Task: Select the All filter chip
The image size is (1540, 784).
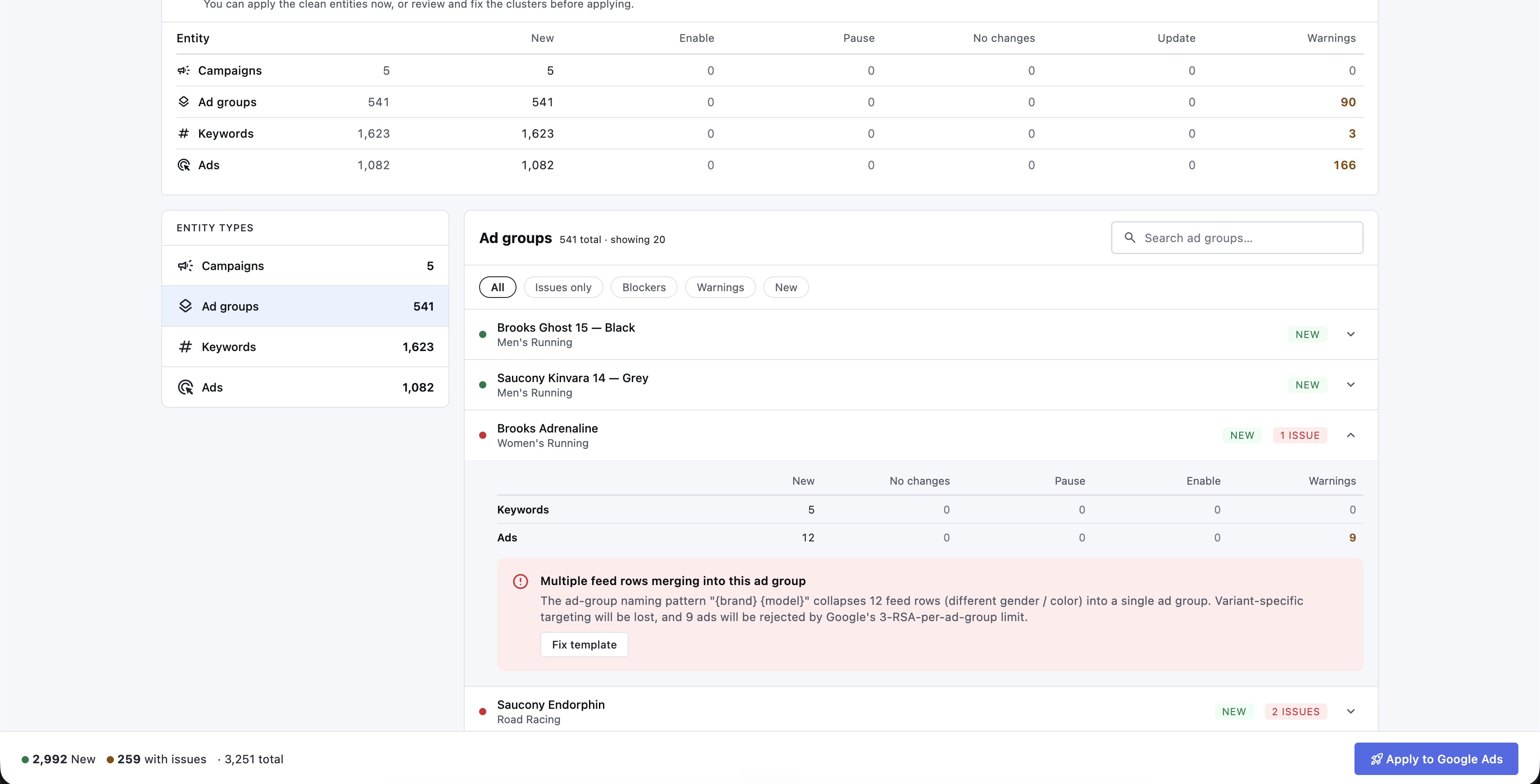Action: point(498,288)
